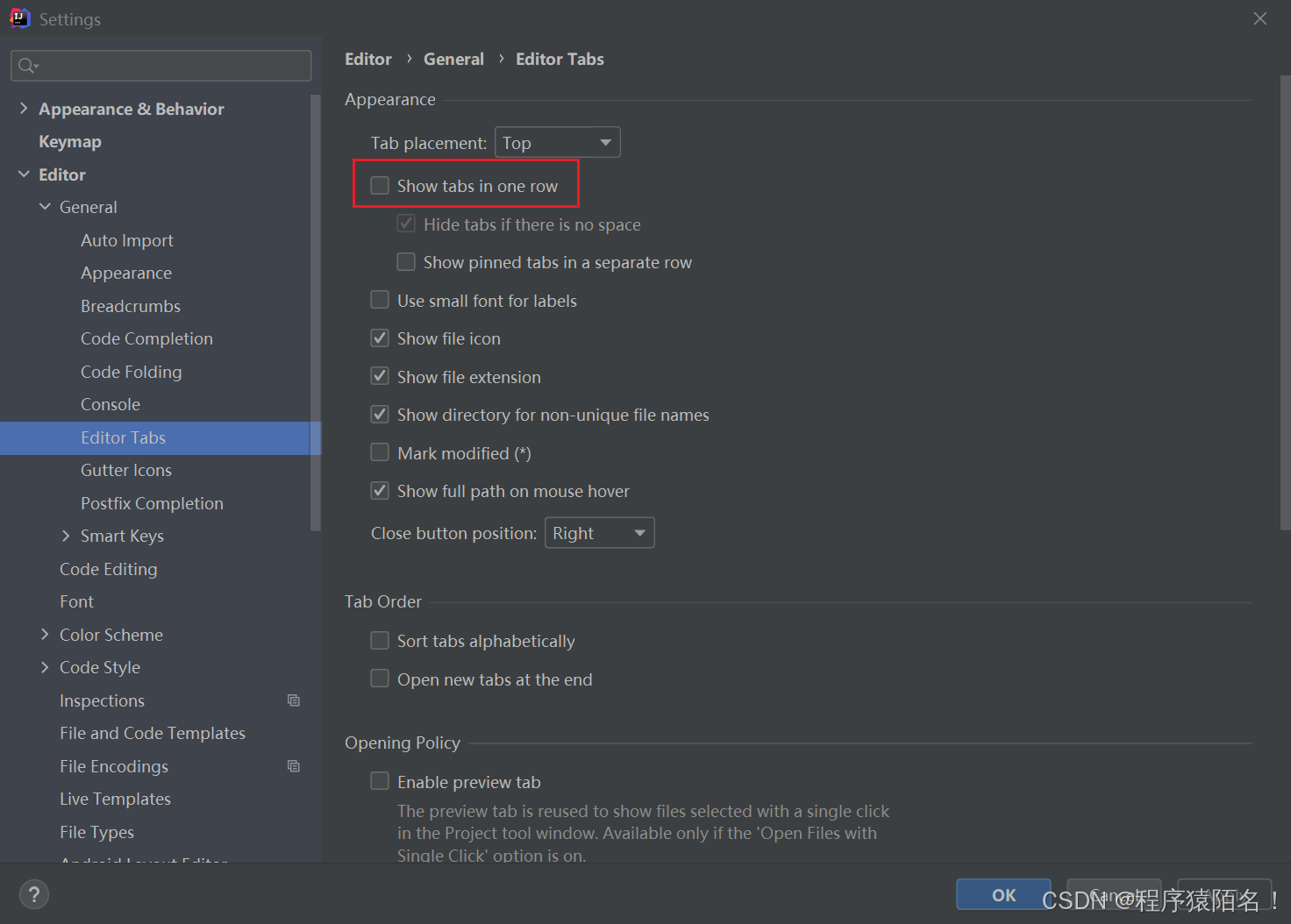Check Open new tabs at the end
Viewport: 1291px width, 924px height.
[x=380, y=679]
